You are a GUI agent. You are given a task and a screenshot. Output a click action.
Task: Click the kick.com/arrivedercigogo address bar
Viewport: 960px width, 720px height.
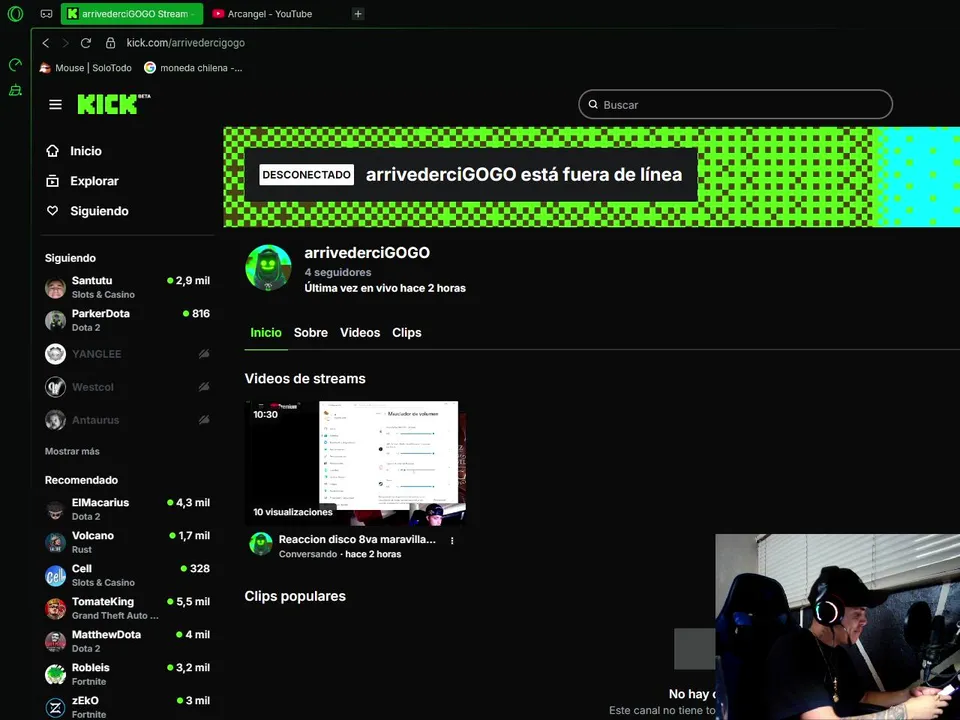(x=186, y=43)
